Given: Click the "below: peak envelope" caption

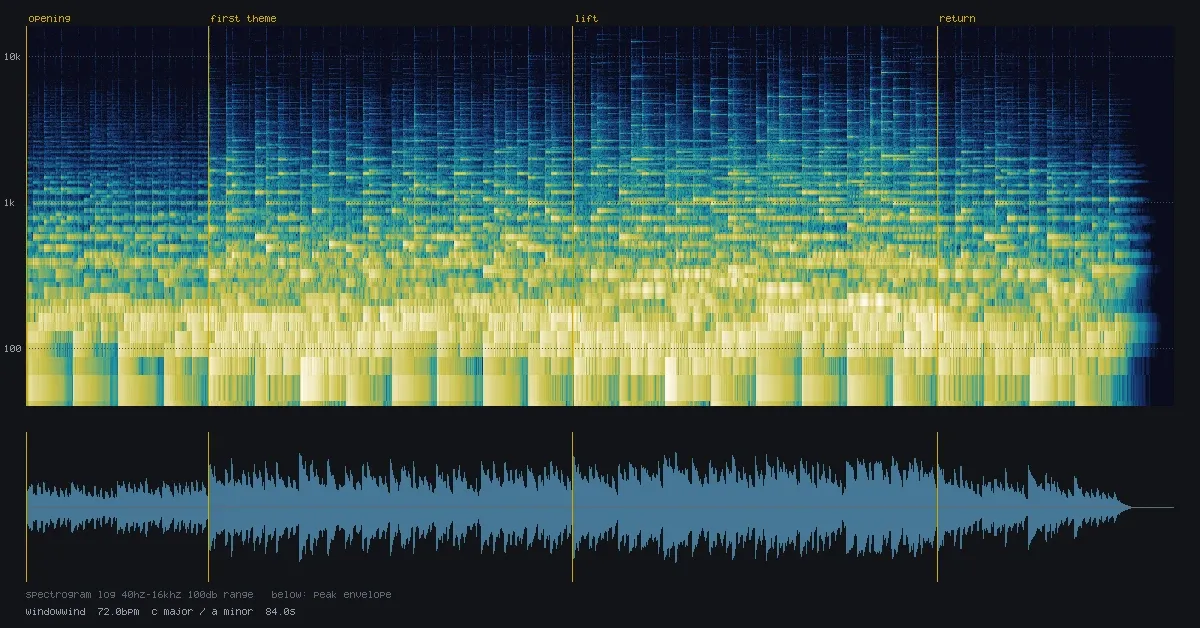Looking at the screenshot, I should click(331, 595).
